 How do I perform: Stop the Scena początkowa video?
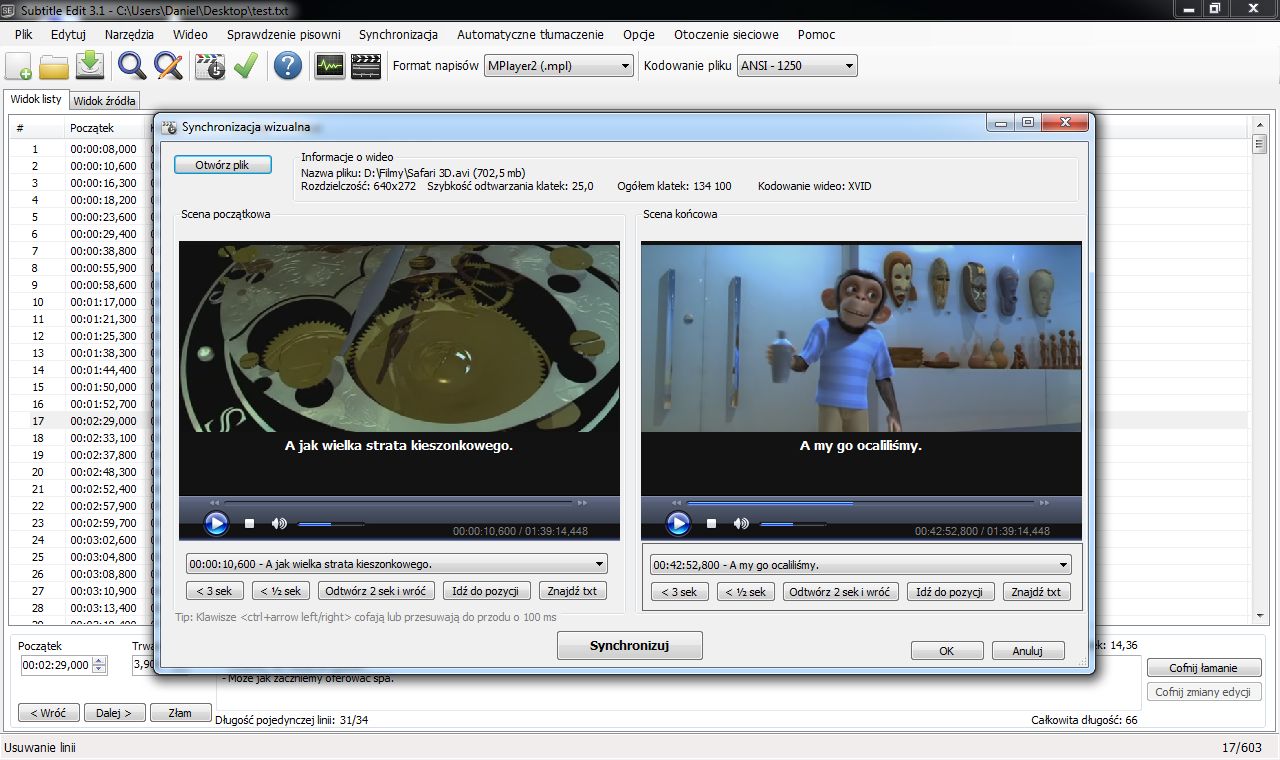(250, 523)
